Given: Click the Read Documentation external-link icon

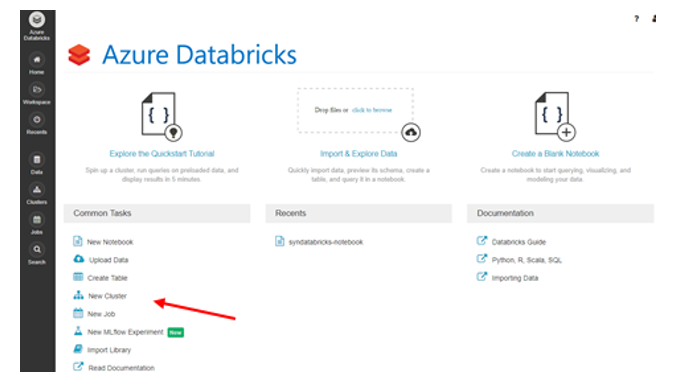Looking at the screenshot, I should [x=78, y=367].
